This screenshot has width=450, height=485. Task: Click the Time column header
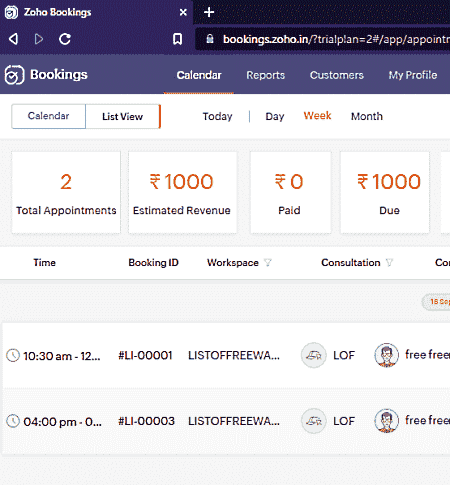(x=44, y=263)
